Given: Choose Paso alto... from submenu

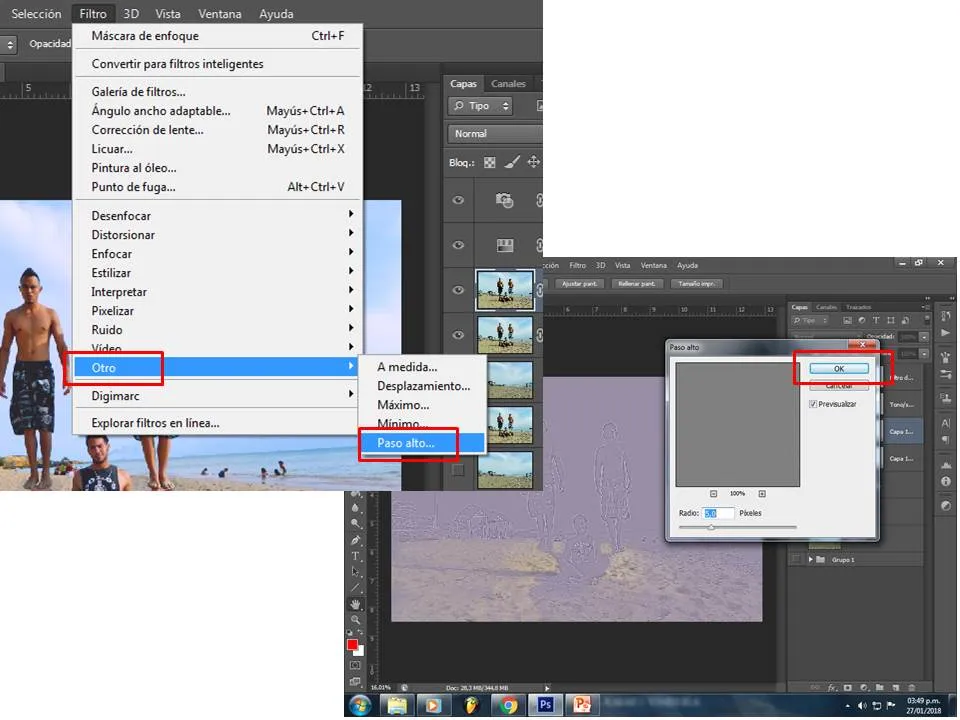Looking at the screenshot, I should tap(422, 443).
